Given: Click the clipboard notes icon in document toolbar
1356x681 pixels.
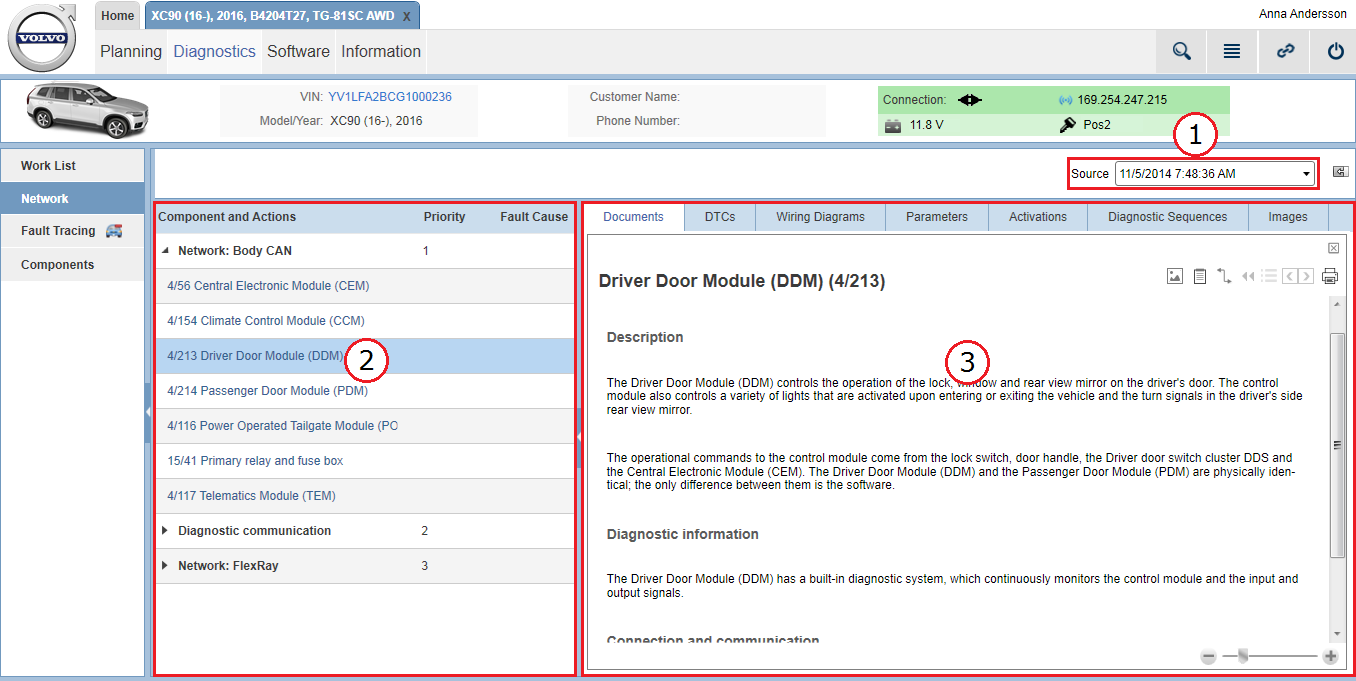Looking at the screenshot, I should pos(1200,276).
